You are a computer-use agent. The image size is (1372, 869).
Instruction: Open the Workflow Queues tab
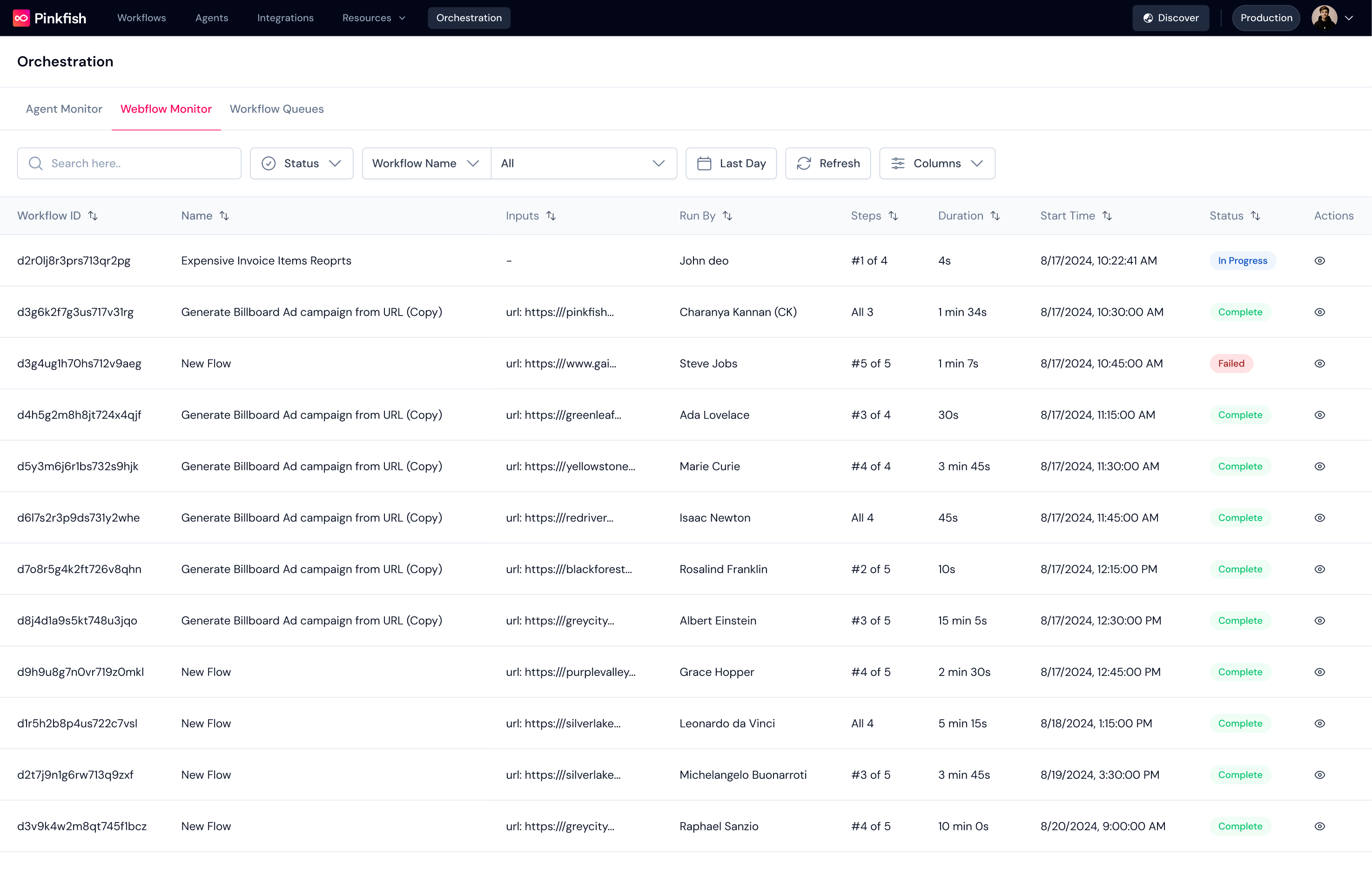tap(276, 109)
